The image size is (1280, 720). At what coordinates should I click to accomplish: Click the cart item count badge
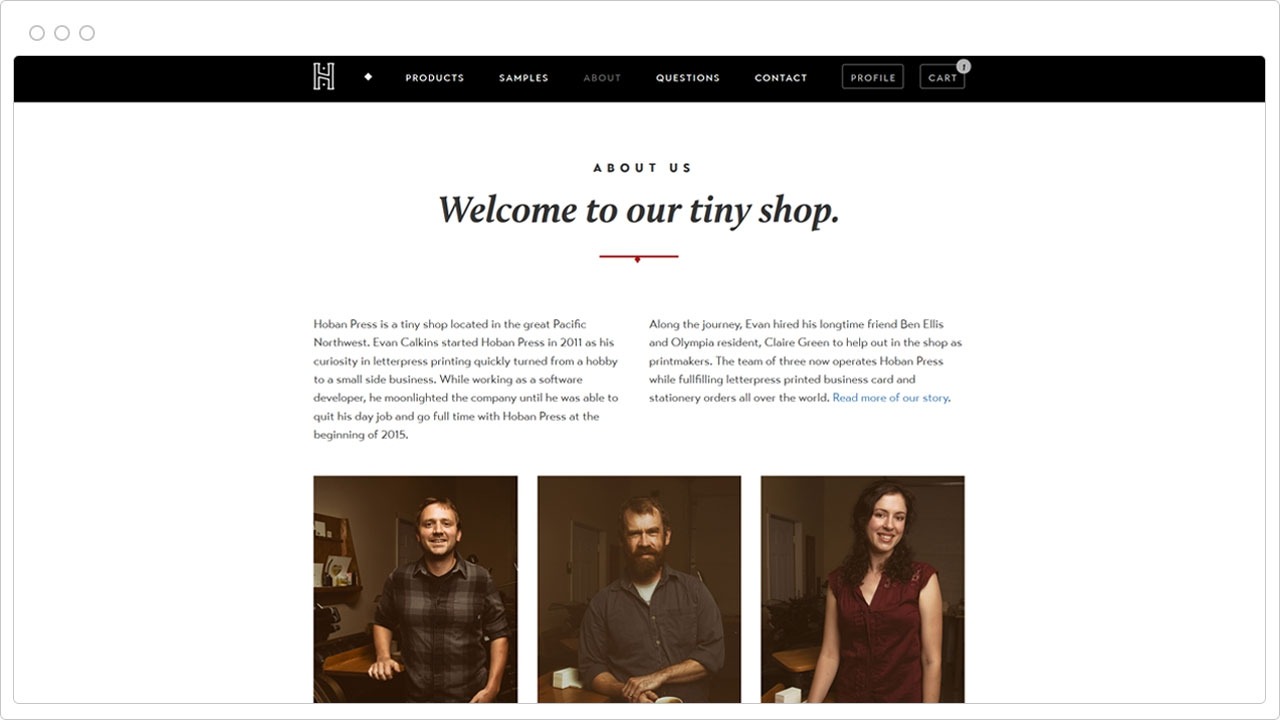point(963,66)
